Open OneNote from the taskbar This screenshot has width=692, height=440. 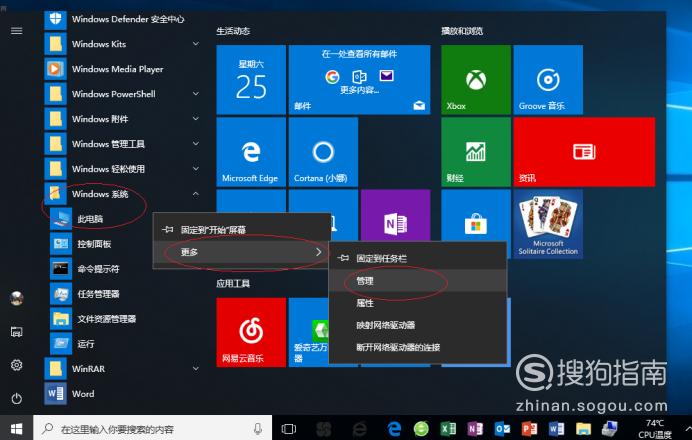(x=475, y=429)
